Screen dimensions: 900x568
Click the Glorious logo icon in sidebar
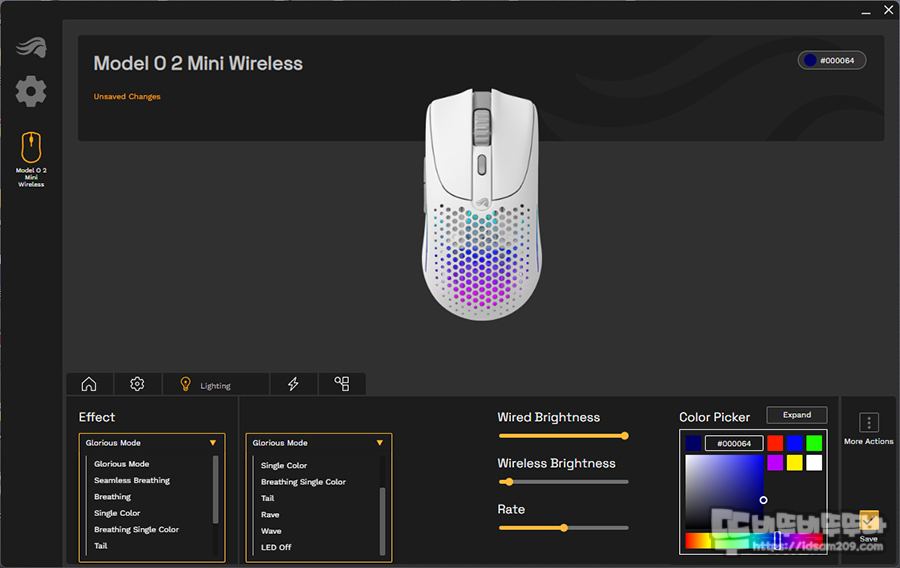tap(31, 47)
